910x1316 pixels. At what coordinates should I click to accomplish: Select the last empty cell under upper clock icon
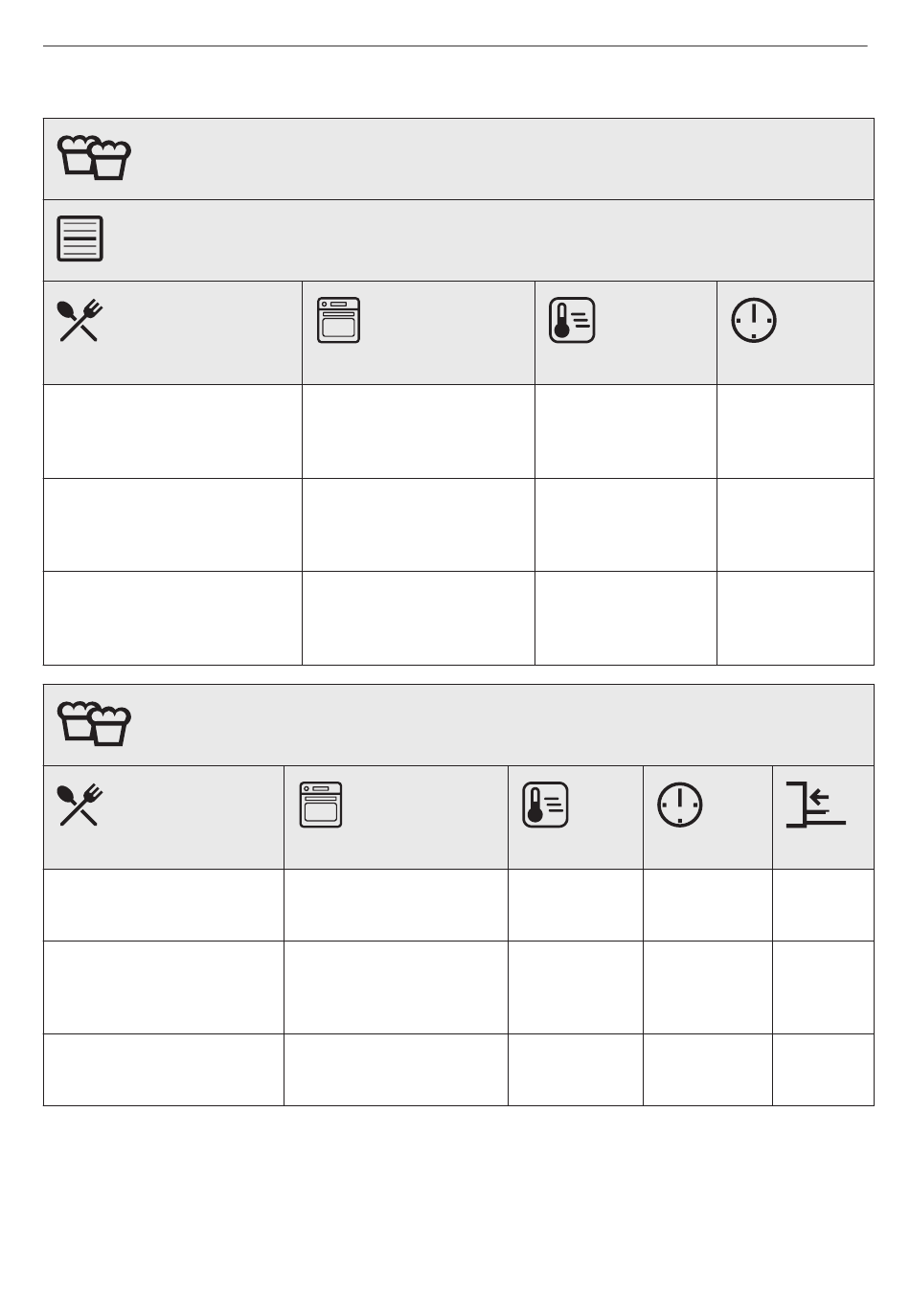pos(795,619)
